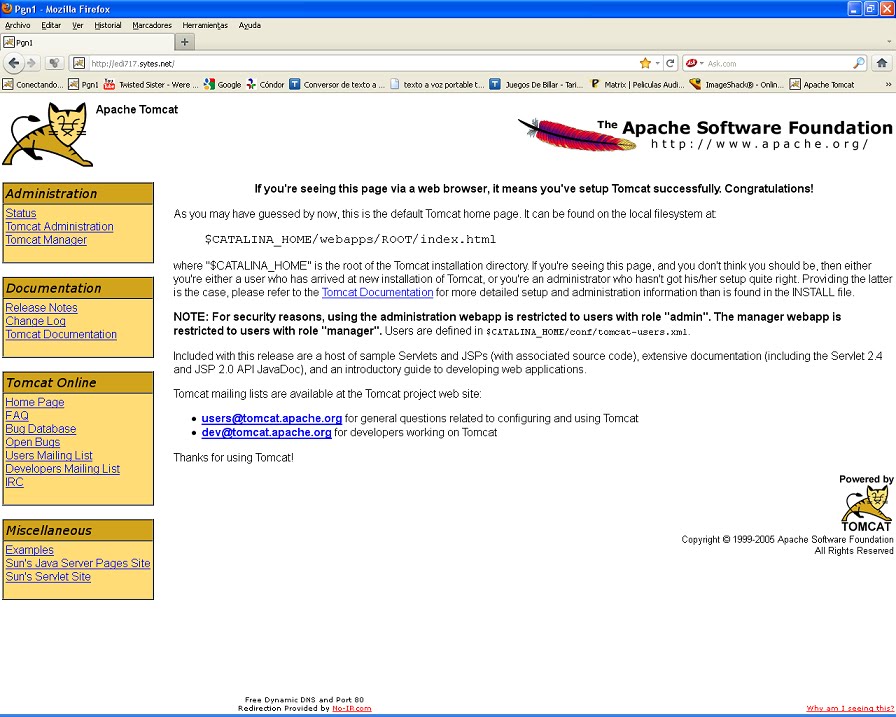
Task: Open the Herramientas menu
Action: pos(205,25)
